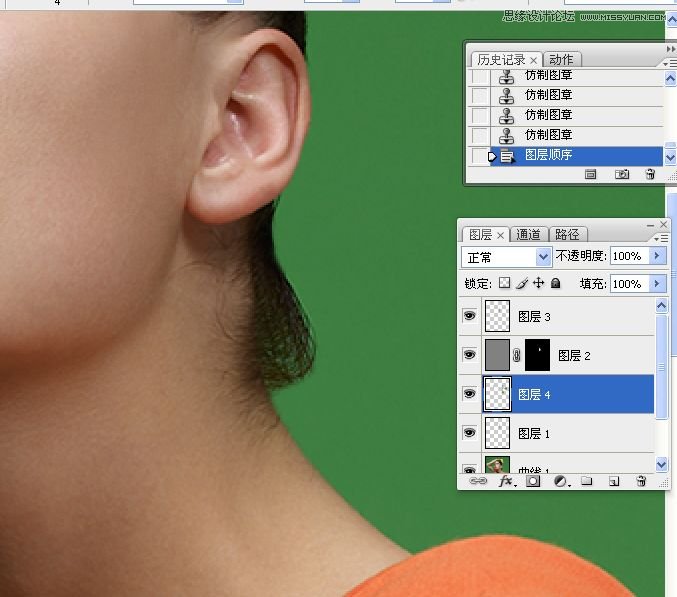This screenshot has height=597, width=677.
Task: Click the layer-order icon on 图层顺序 state
Action: coord(508,156)
